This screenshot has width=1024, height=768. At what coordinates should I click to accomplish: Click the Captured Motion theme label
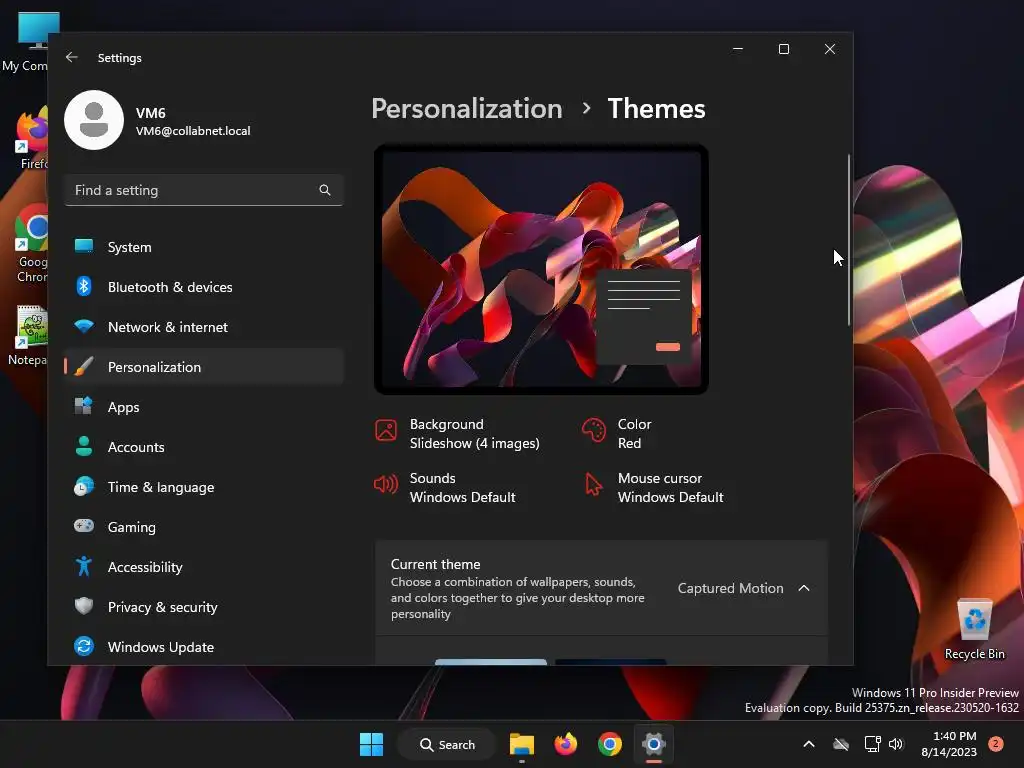click(730, 588)
